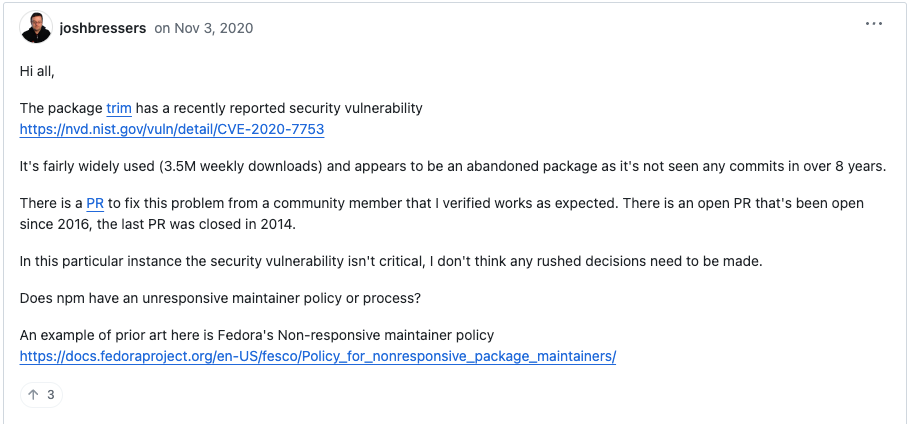The image size is (910, 424).
Task: Open the NVD CVE-2020-7753 link
Action: (172, 130)
